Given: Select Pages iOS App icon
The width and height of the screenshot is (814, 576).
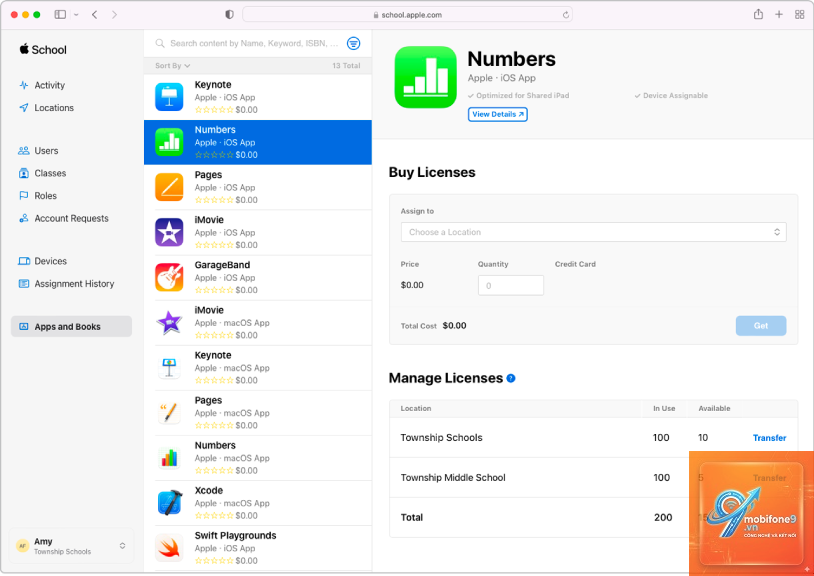Looking at the screenshot, I should (x=169, y=187).
